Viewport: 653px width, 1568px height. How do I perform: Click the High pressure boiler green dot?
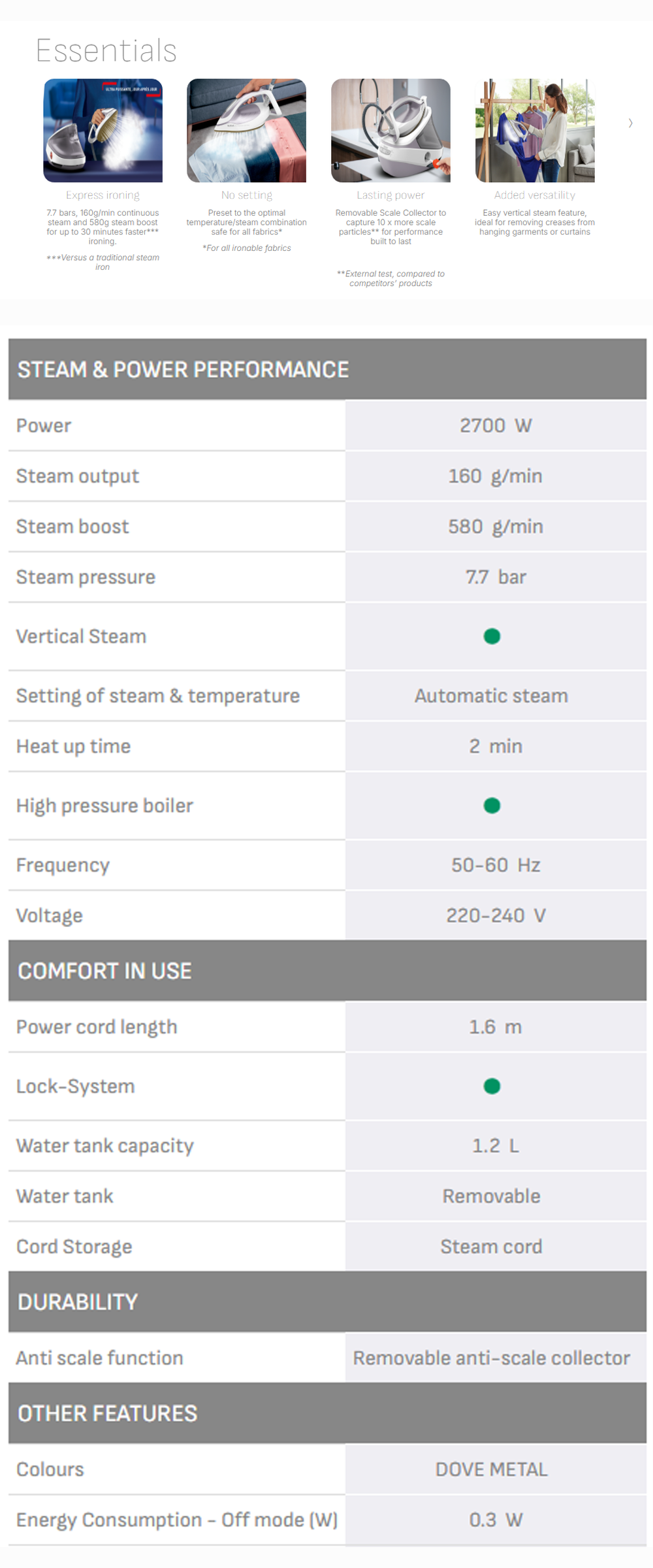[x=492, y=806]
